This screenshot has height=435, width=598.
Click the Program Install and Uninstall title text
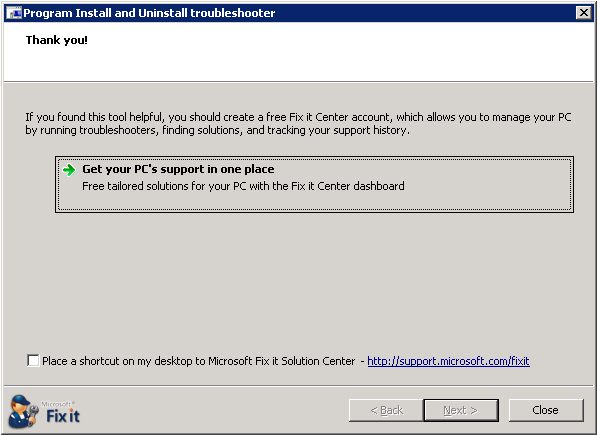(149, 13)
